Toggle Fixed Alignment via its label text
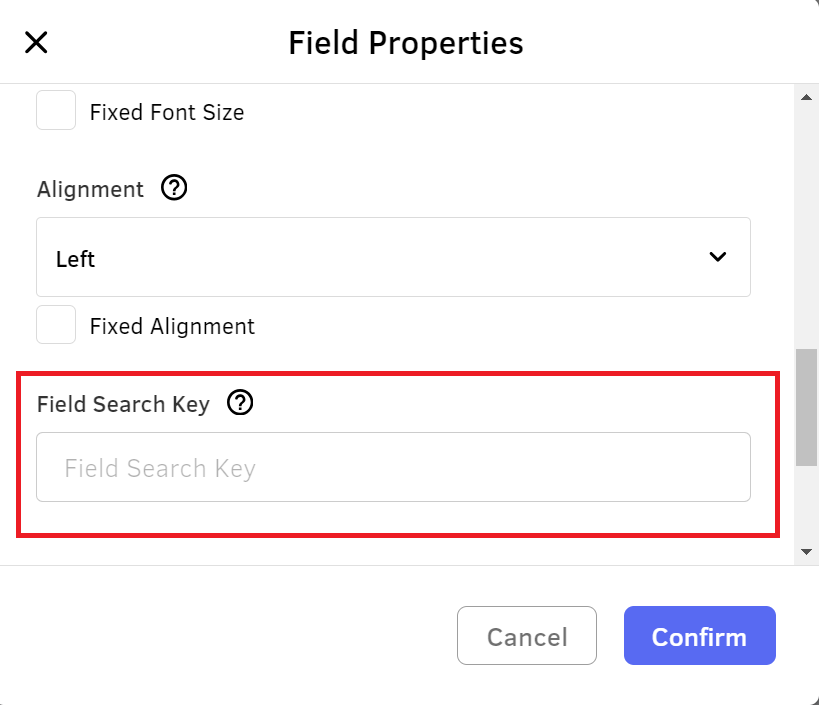This screenshot has width=819, height=705. (172, 327)
